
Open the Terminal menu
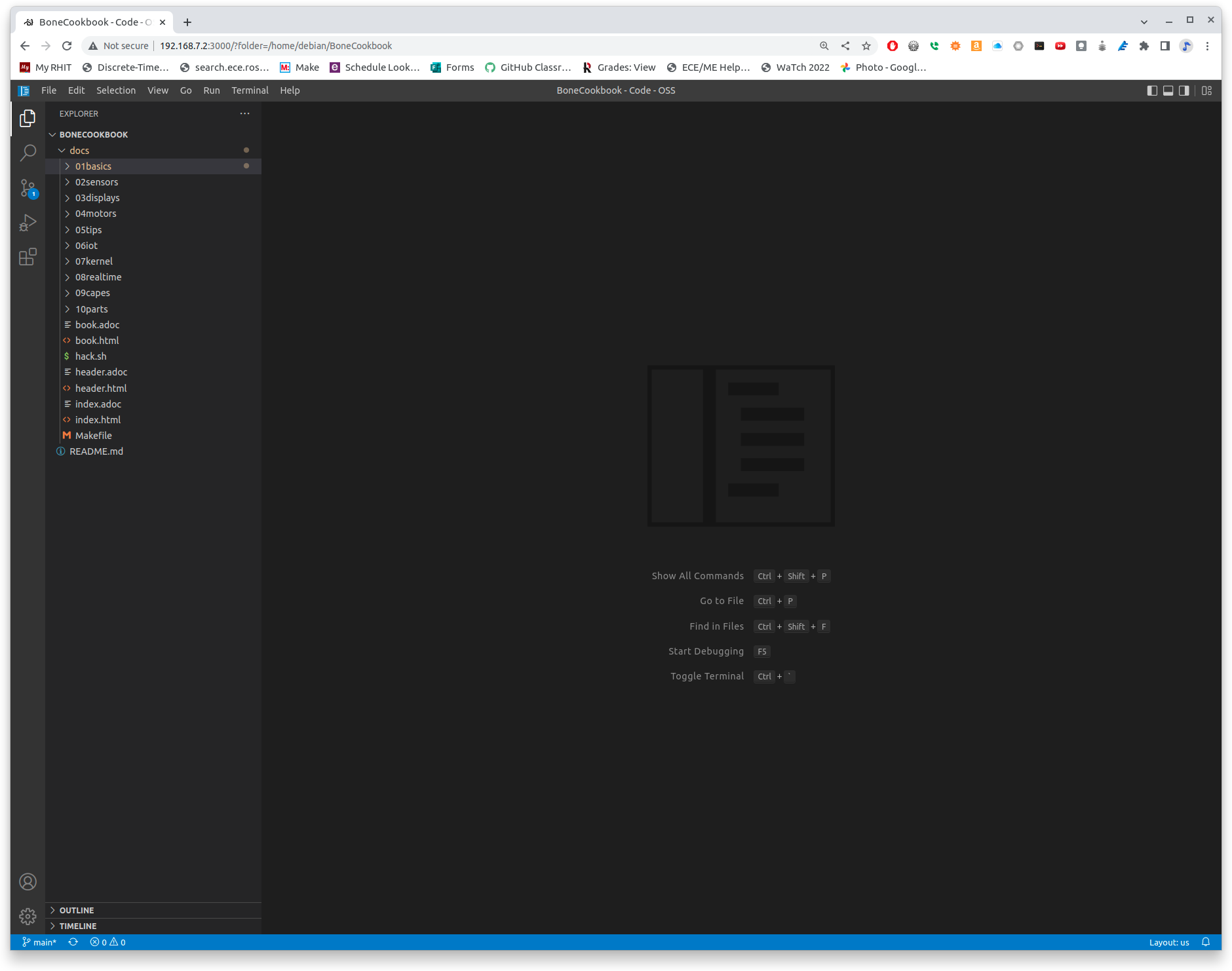tap(250, 90)
